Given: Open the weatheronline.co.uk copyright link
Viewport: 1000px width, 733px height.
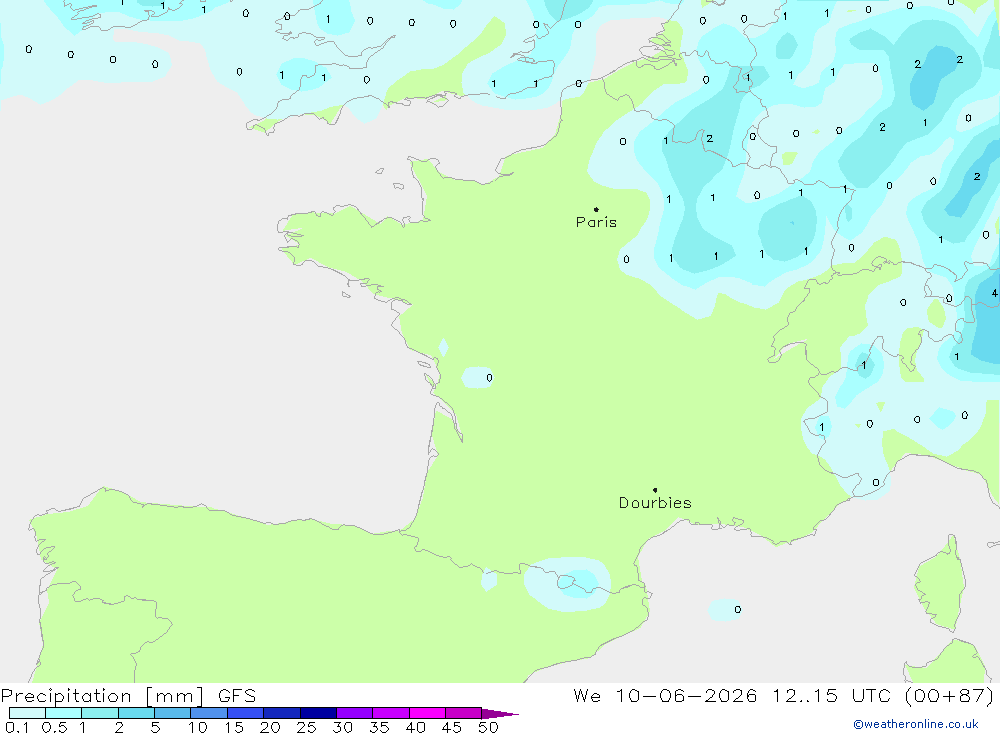Looking at the screenshot, I should (x=916, y=724).
